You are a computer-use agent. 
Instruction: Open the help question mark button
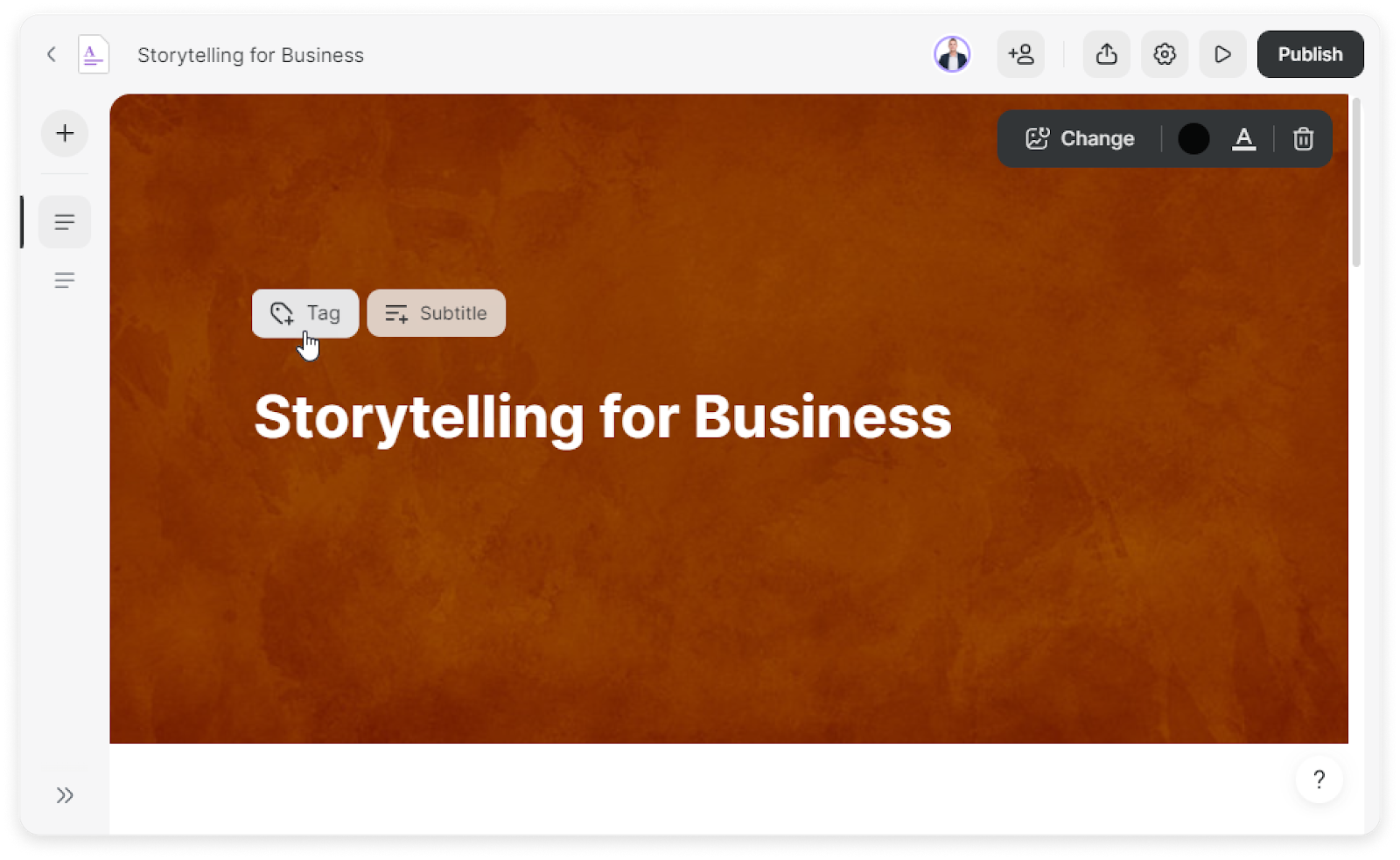tap(1319, 779)
